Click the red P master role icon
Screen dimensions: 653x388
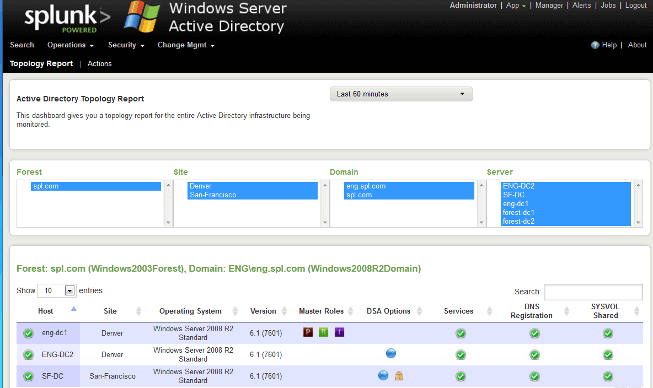tap(308, 332)
